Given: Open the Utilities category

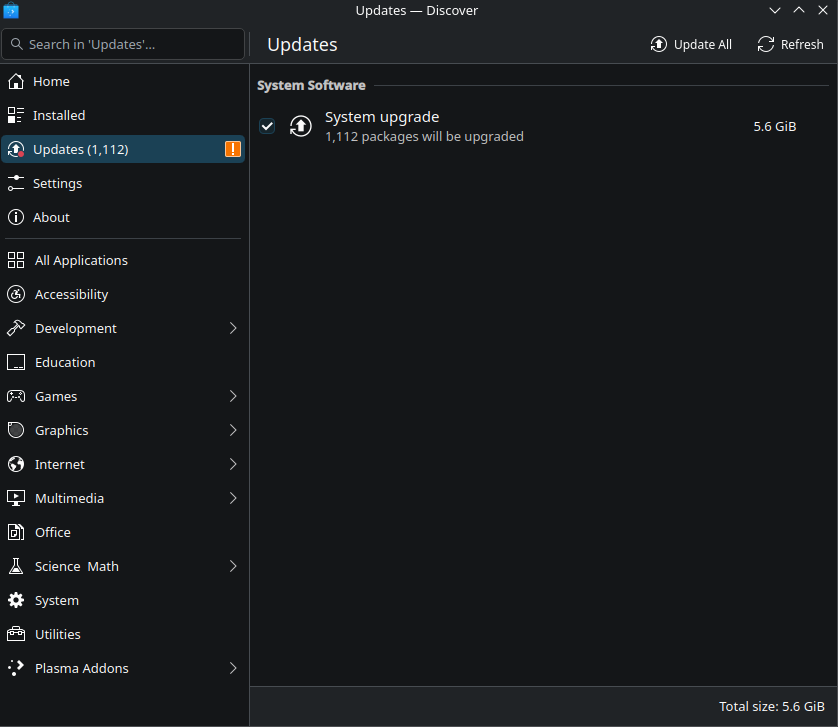Looking at the screenshot, I should coord(123,634).
